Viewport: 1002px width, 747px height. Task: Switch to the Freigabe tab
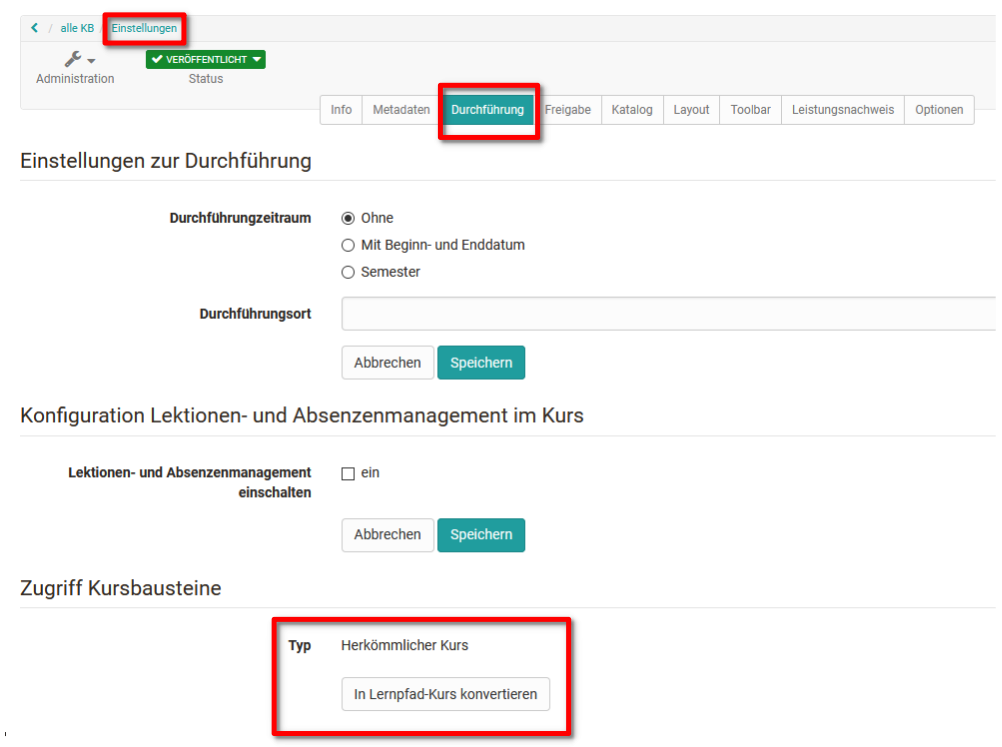[x=568, y=110]
